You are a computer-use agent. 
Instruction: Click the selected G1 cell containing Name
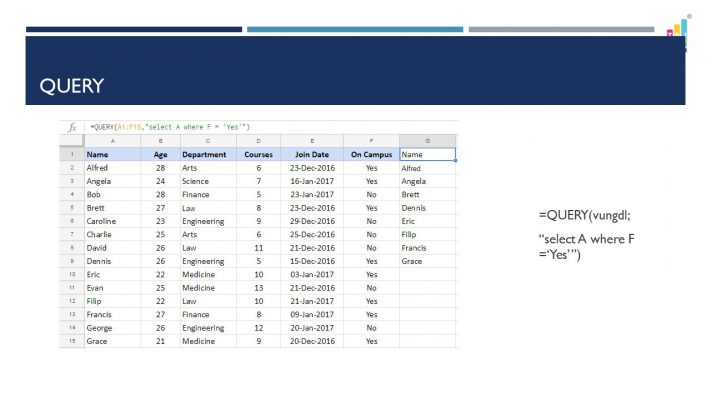coord(427,155)
